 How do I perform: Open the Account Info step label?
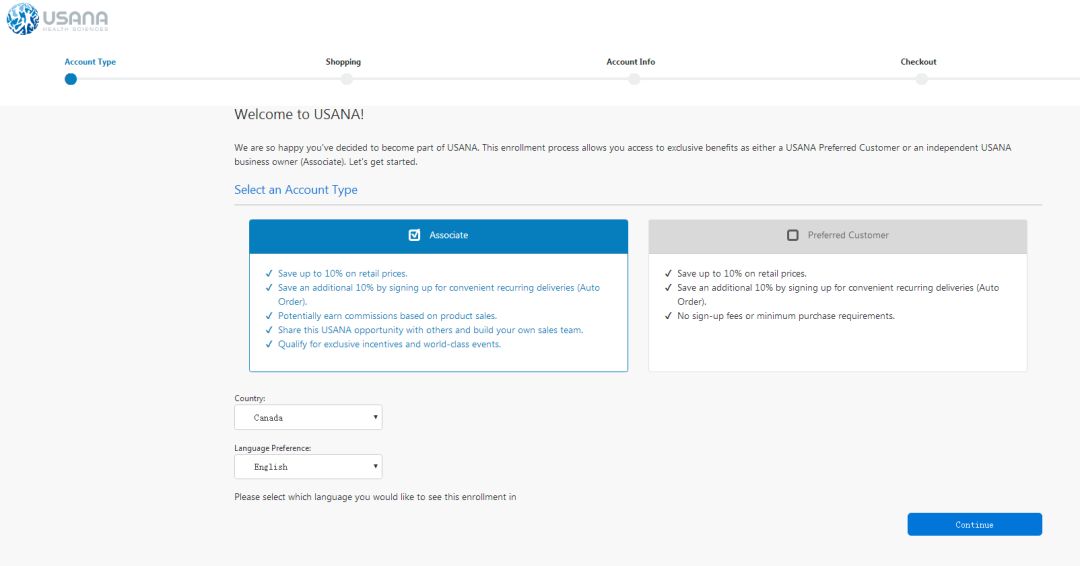(630, 62)
